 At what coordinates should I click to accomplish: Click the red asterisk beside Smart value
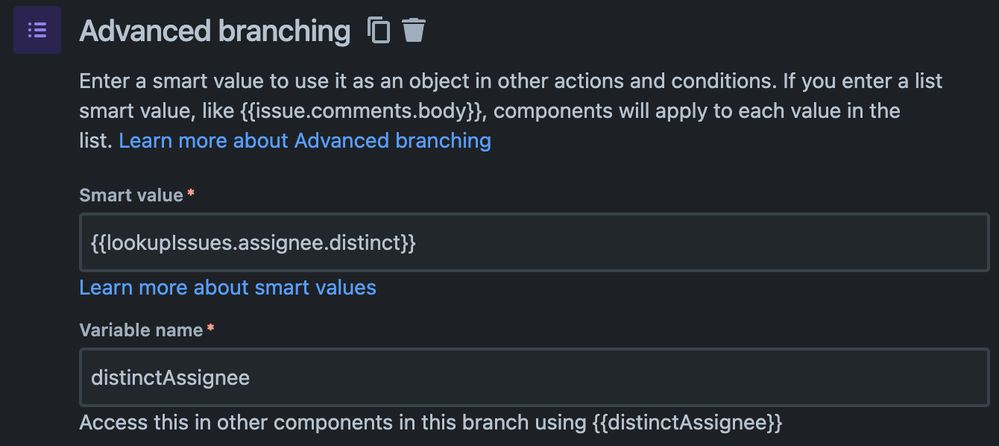click(x=190, y=194)
